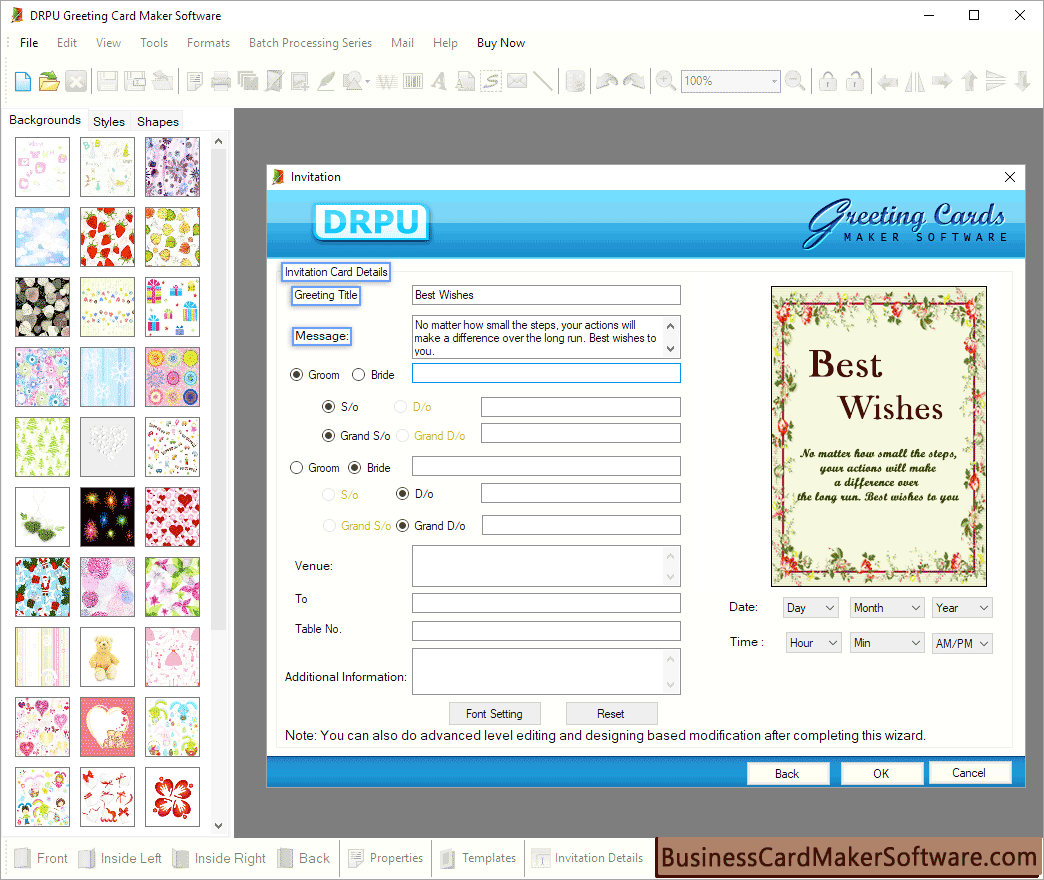Click the Back button in Invitation dialog
The height and width of the screenshot is (880, 1044).
tap(787, 773)
